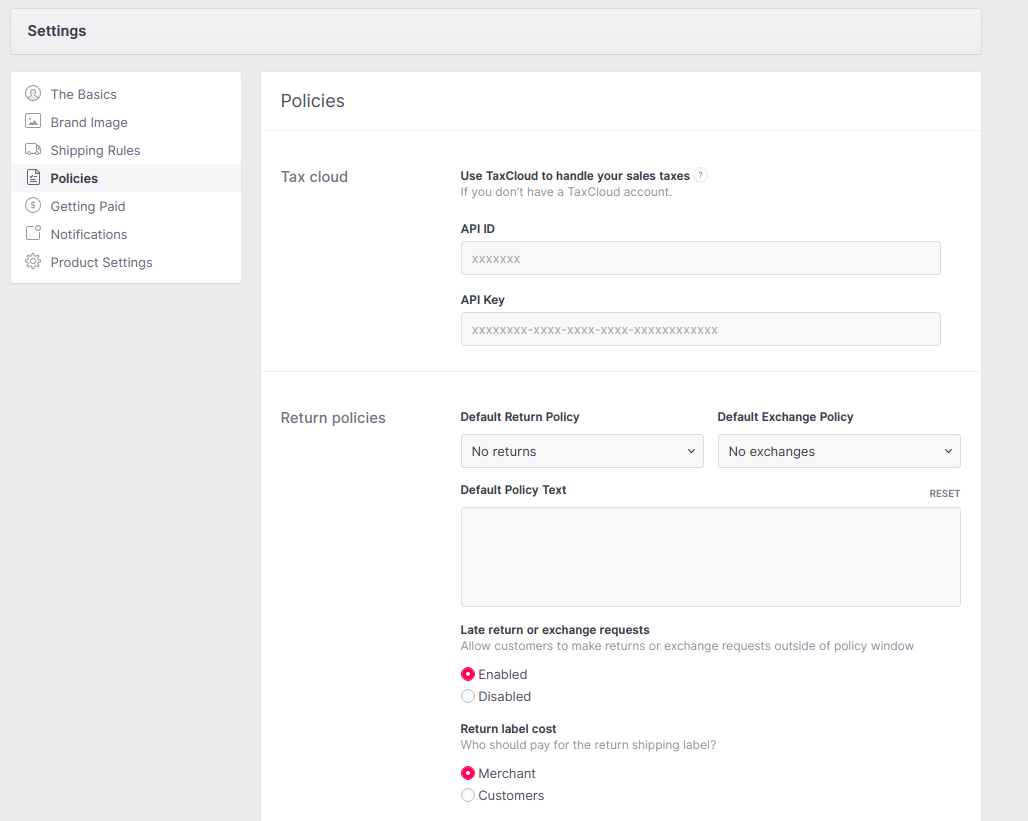Click the TaxCloud help question mark icon

pyautogui.click(x=701, y=175)
